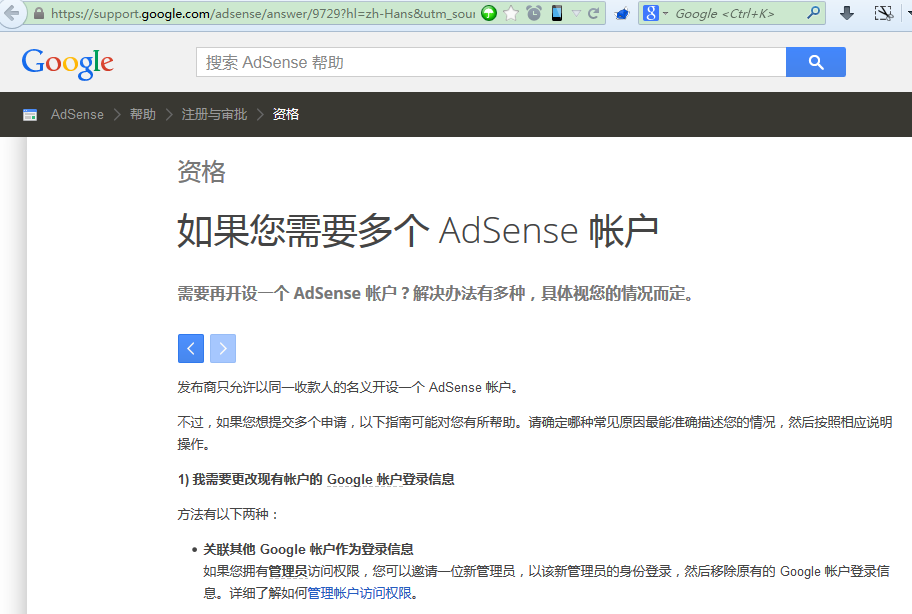Reload the page with the refresh icon
This screenshot has width=912, height=614.
pos(593,13)
